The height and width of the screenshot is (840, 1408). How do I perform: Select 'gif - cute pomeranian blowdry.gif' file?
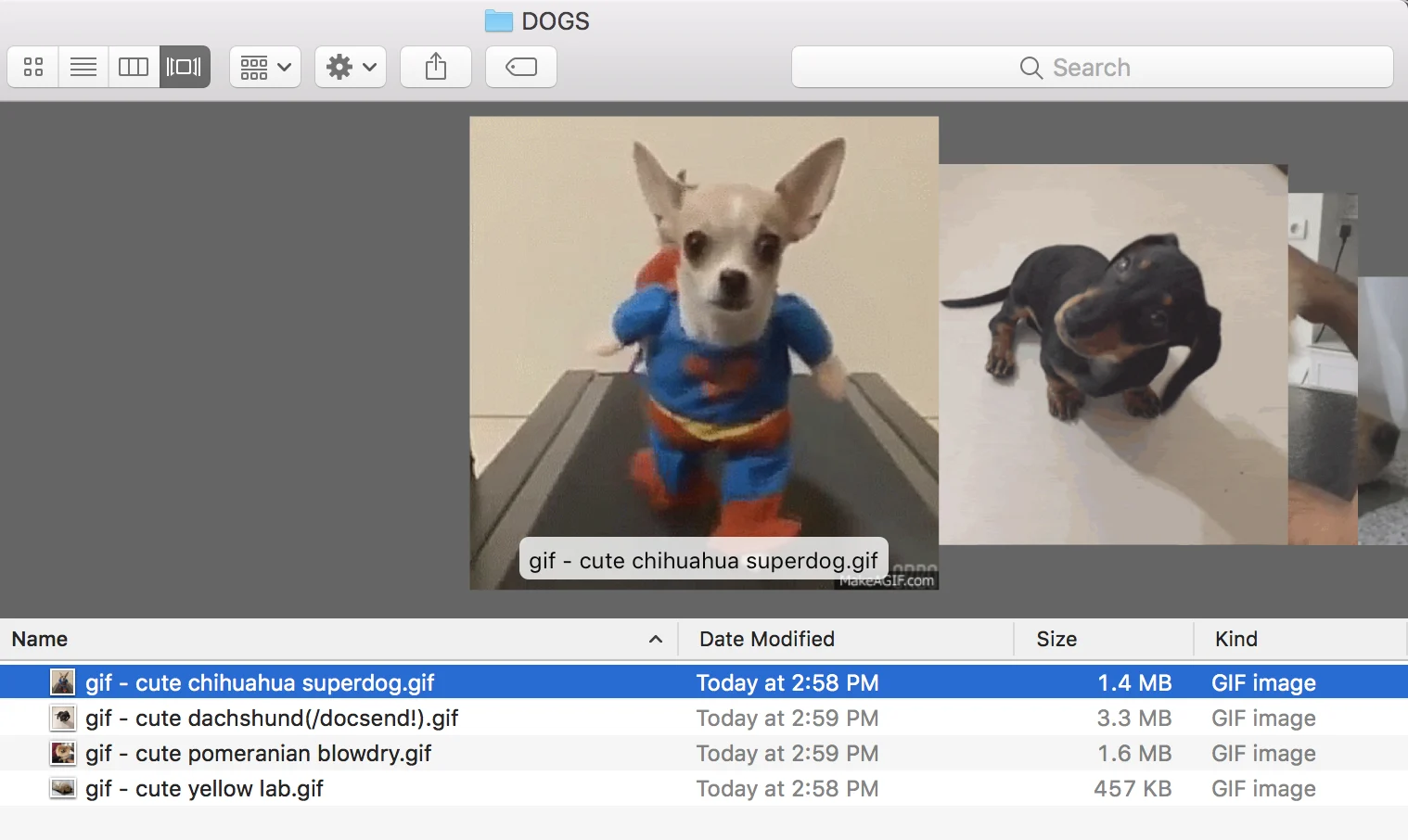(x=259, y=753)
